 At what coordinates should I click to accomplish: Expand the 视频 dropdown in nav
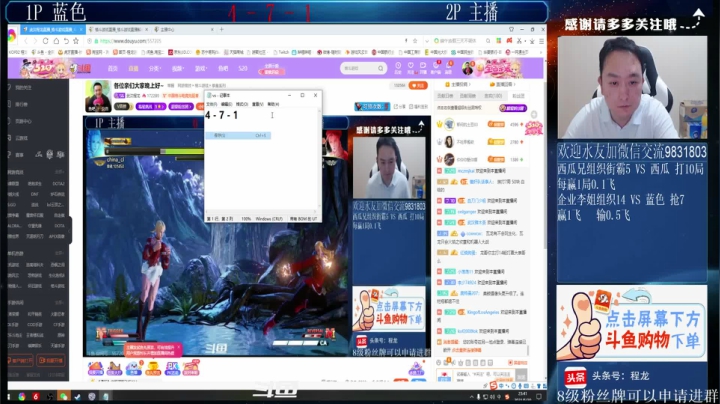pos(177,68)
